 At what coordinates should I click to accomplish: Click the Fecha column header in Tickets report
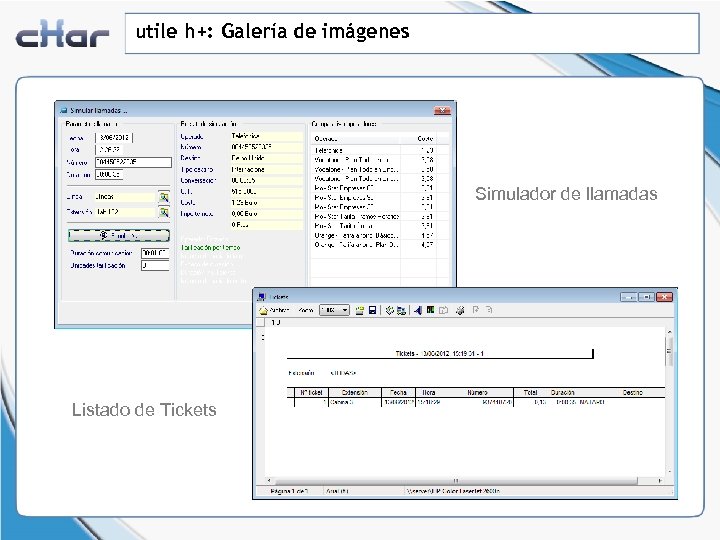point(398,393)
